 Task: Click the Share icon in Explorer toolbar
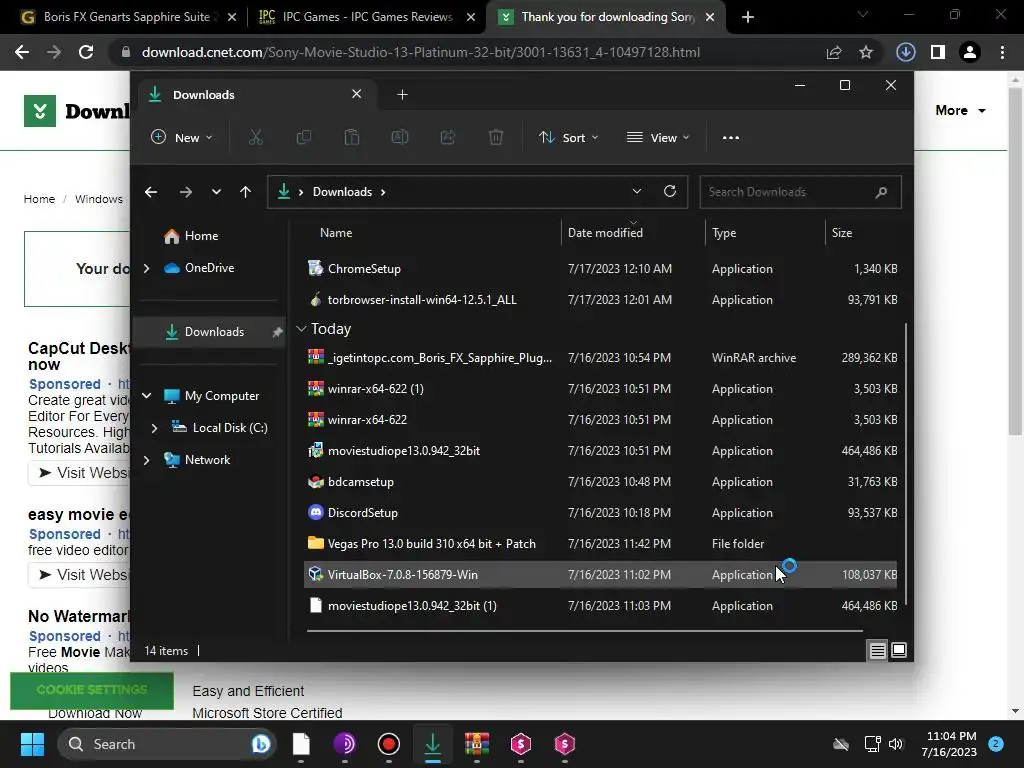click(x=448, y=137)
